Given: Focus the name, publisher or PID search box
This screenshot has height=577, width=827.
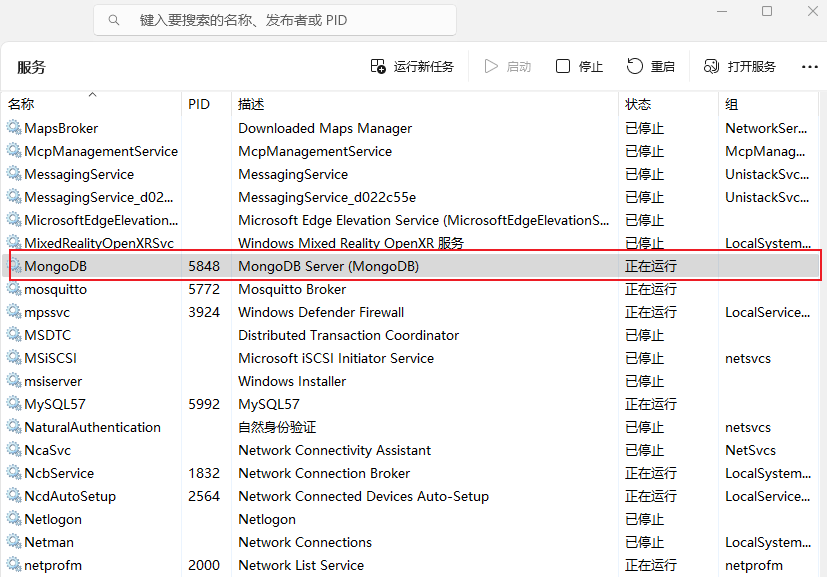Looking at the screenshot, I should click(275, 20).
